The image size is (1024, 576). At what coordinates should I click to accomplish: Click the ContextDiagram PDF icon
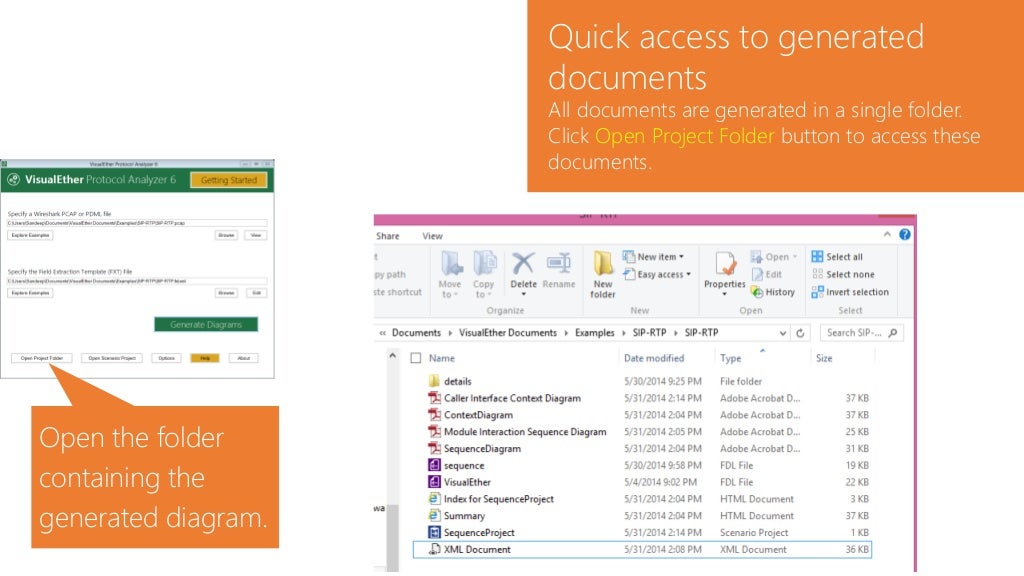(434, 415)
